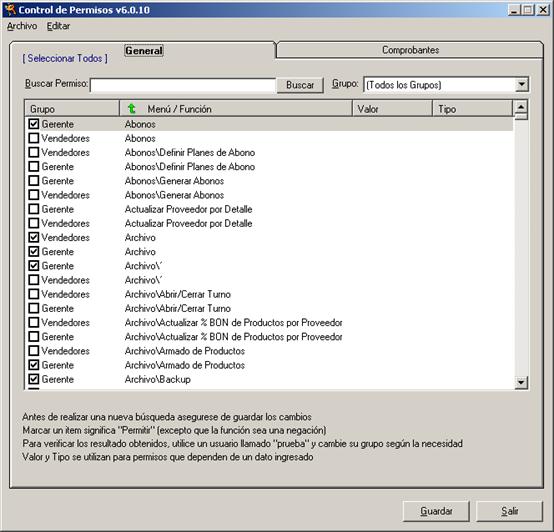Screen dimensions: 554x532
Task: Check Vendedores box for Archivo\Abrir/Cerrar Turno
Action: [34, 294]
